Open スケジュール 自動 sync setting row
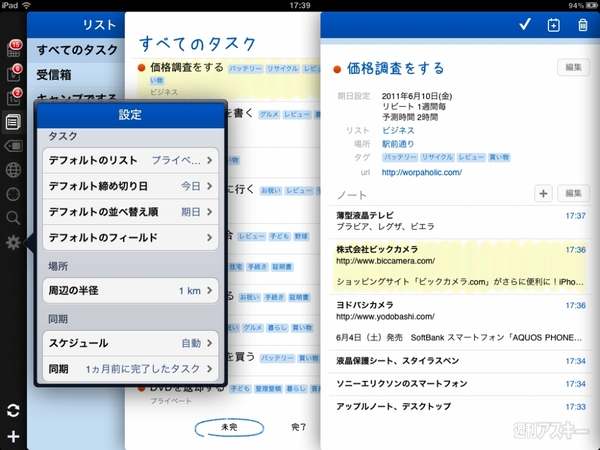Viewport: 600px width, 450px height. coord(130,343)
